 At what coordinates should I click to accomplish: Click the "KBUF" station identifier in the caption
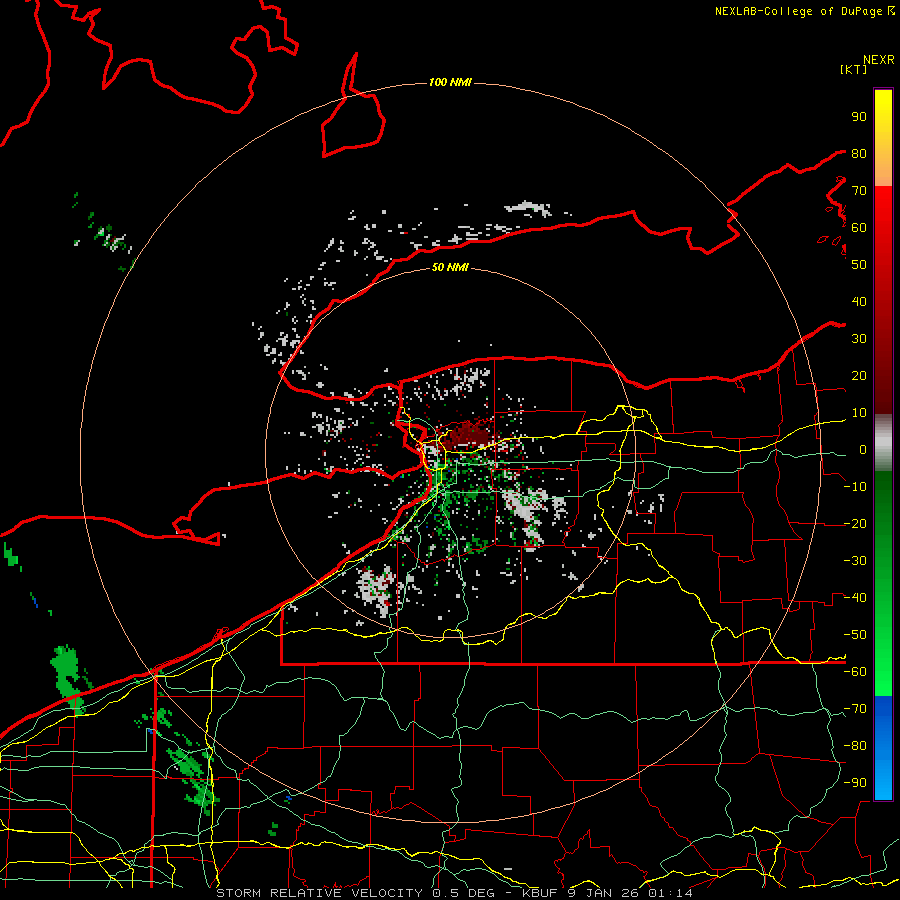coord(540,893)
